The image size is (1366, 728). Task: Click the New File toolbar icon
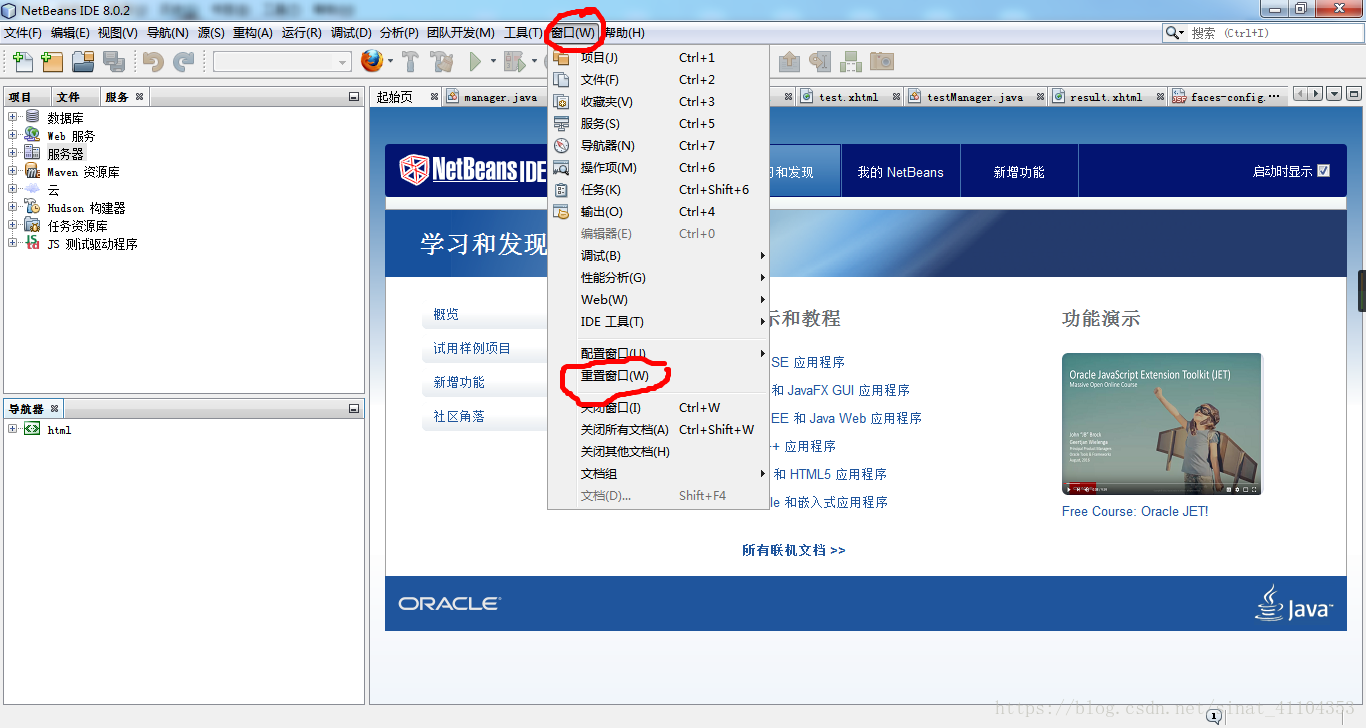pos(22,62)
